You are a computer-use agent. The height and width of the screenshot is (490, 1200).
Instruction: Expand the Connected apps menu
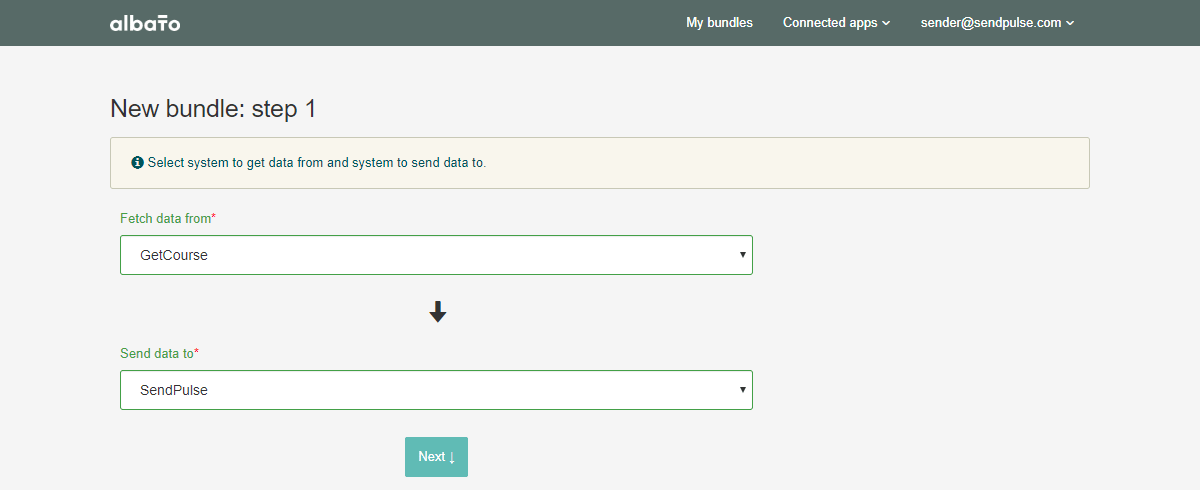tap(836, 23)
